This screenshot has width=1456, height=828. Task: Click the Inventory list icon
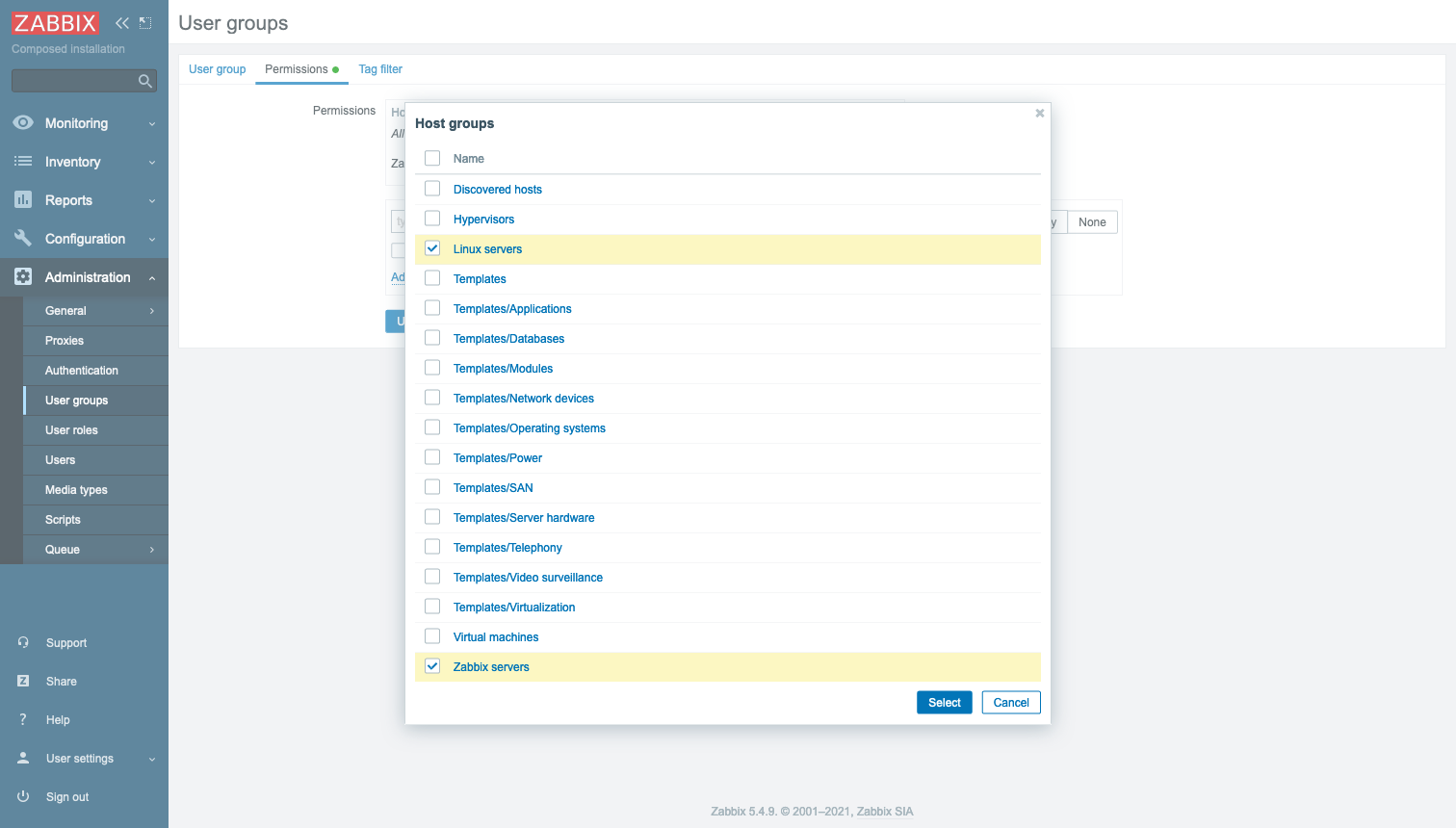pos(23,161)
